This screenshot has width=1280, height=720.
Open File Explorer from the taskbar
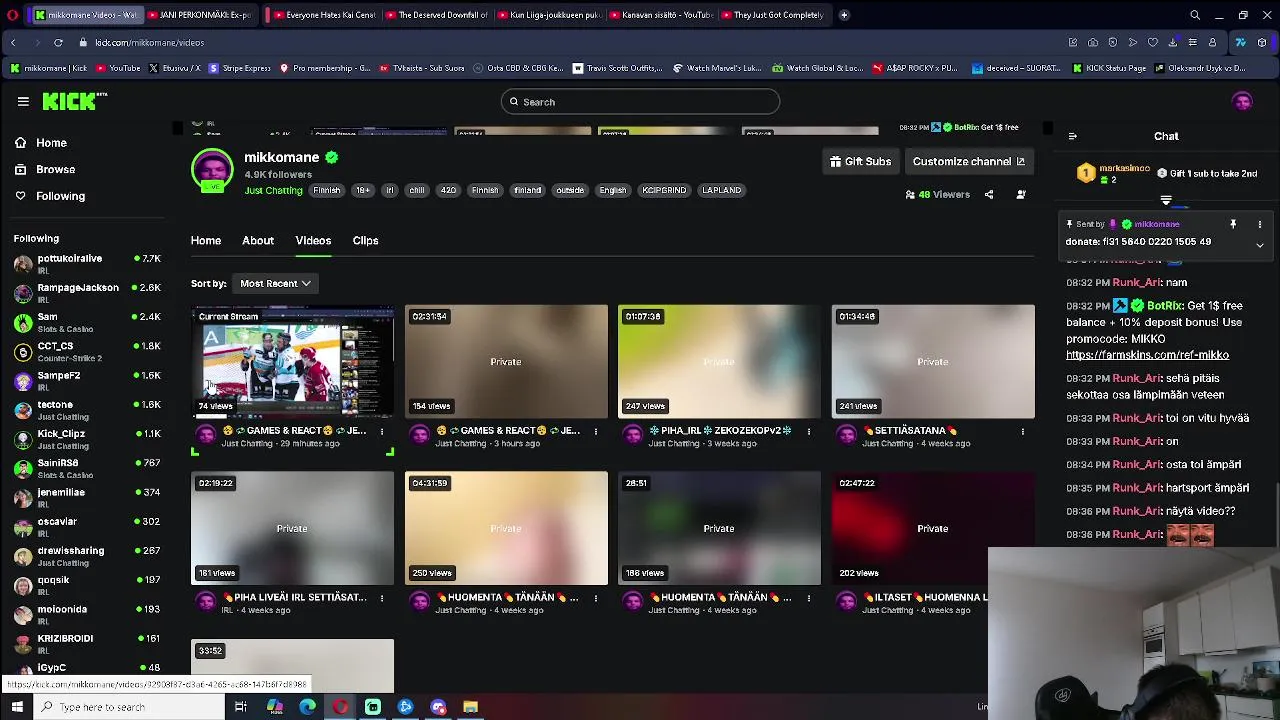pyautogui.click(x=470, y=707)
